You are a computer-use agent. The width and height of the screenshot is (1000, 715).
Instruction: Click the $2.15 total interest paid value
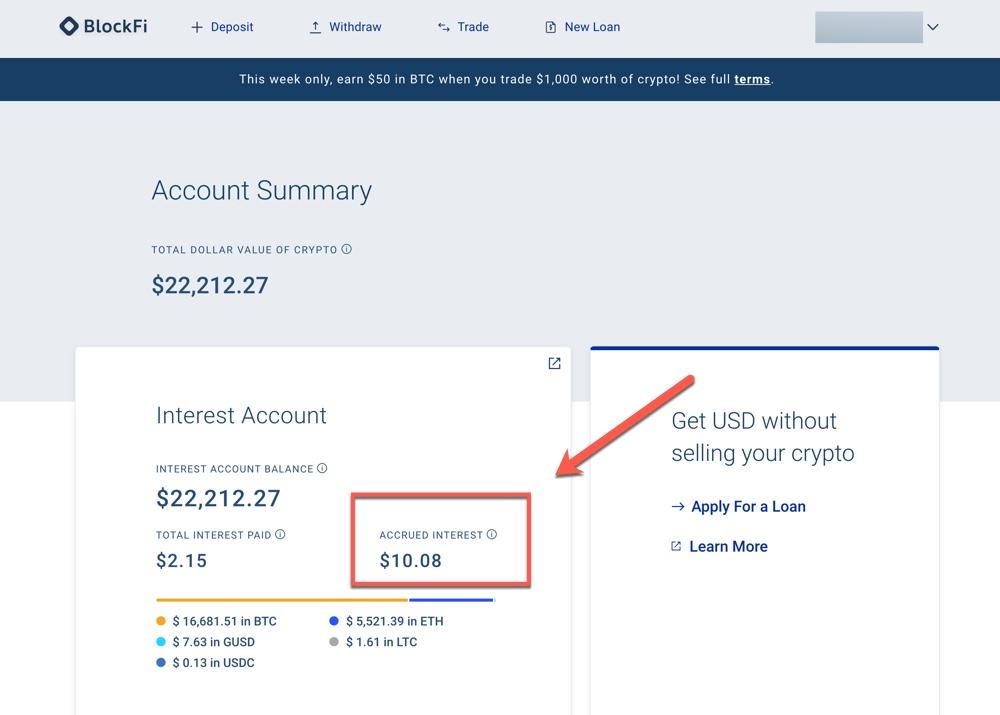[x=182, y=561]
